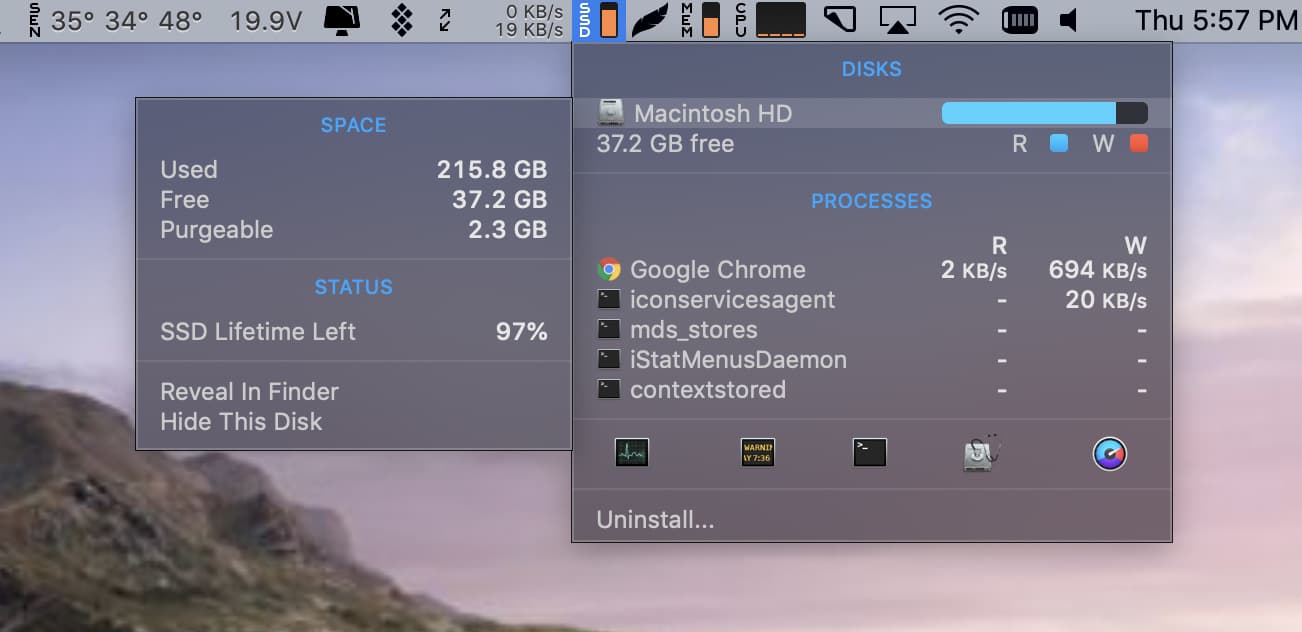Select the Google Chrome process row

click(871, 270)
